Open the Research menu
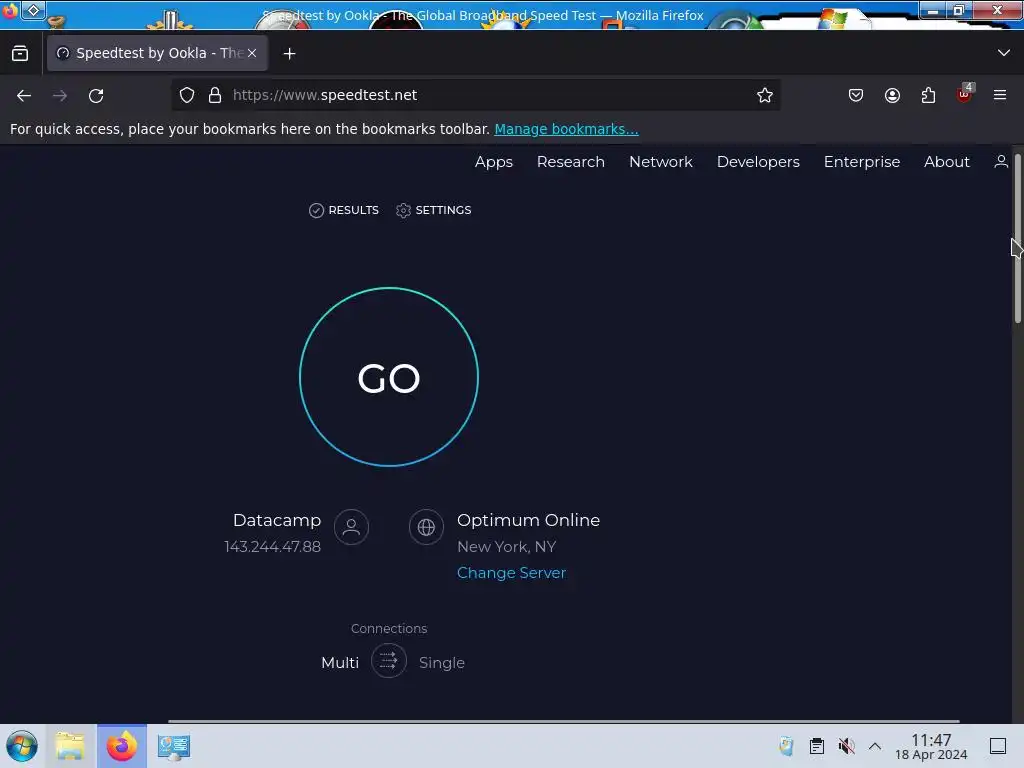Screen dimensions: 1024x768 coord(571,162)
